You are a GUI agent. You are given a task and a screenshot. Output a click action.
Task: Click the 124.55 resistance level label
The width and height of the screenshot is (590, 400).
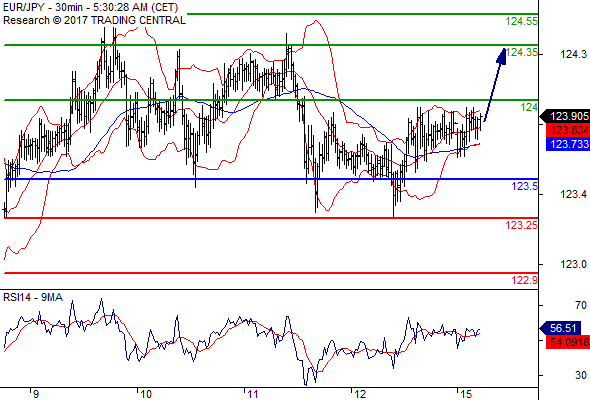[522, 21]
